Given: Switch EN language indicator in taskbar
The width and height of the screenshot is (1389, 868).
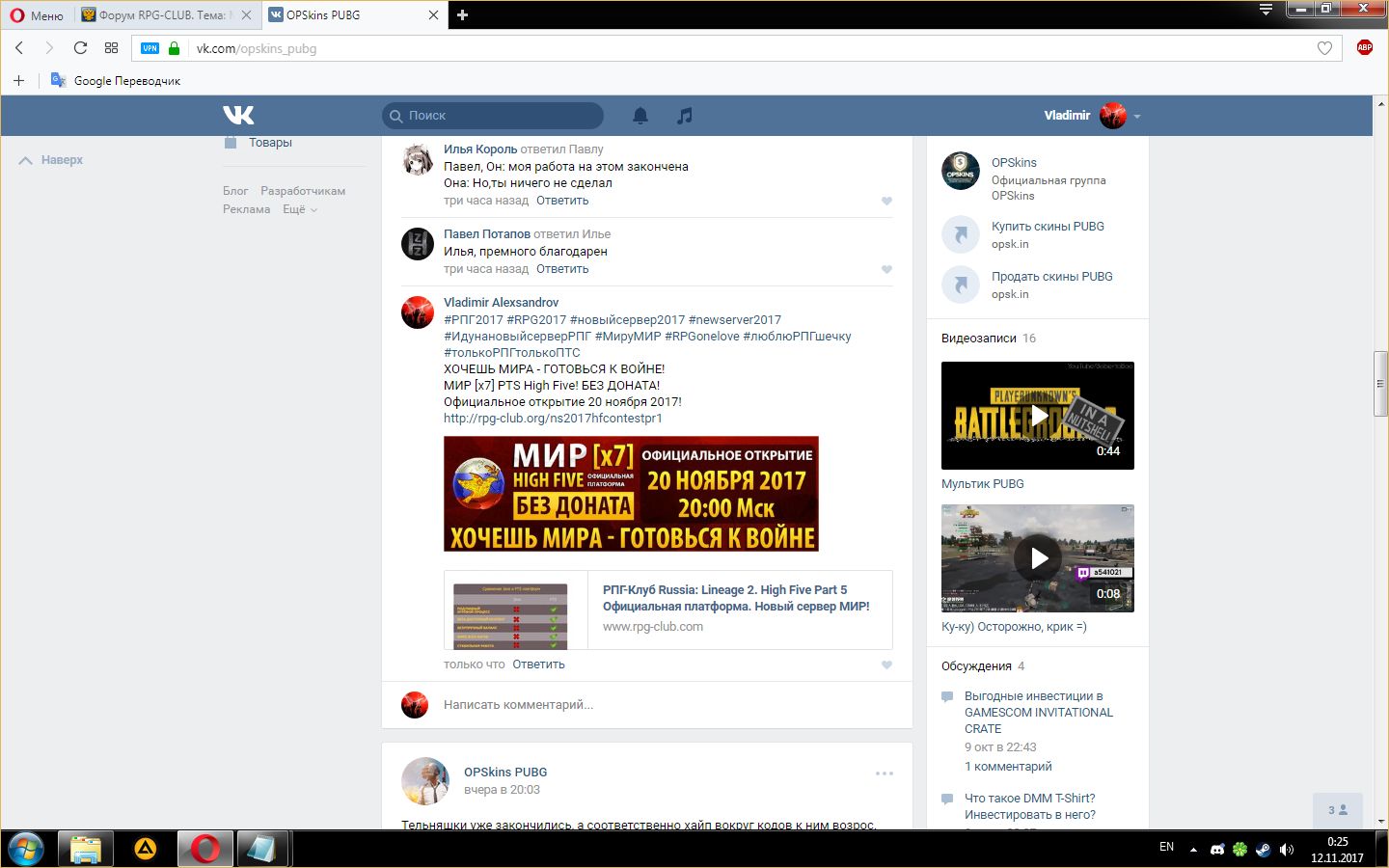Looking at the screenshot, I should pyautogui.click(x=1166, y=847).
